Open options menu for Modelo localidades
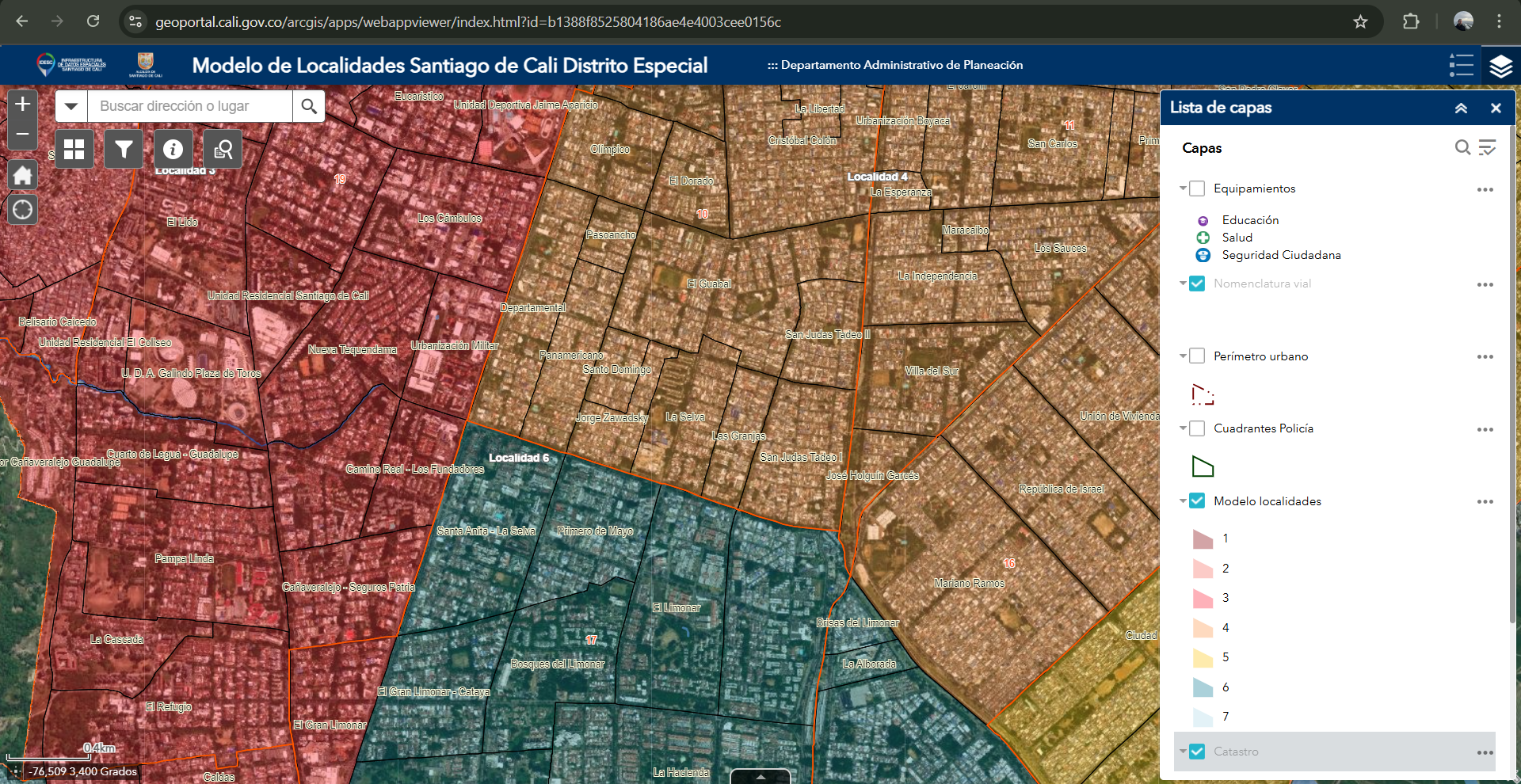The height and width of the screenshot is (784, 1521). 1485,502
